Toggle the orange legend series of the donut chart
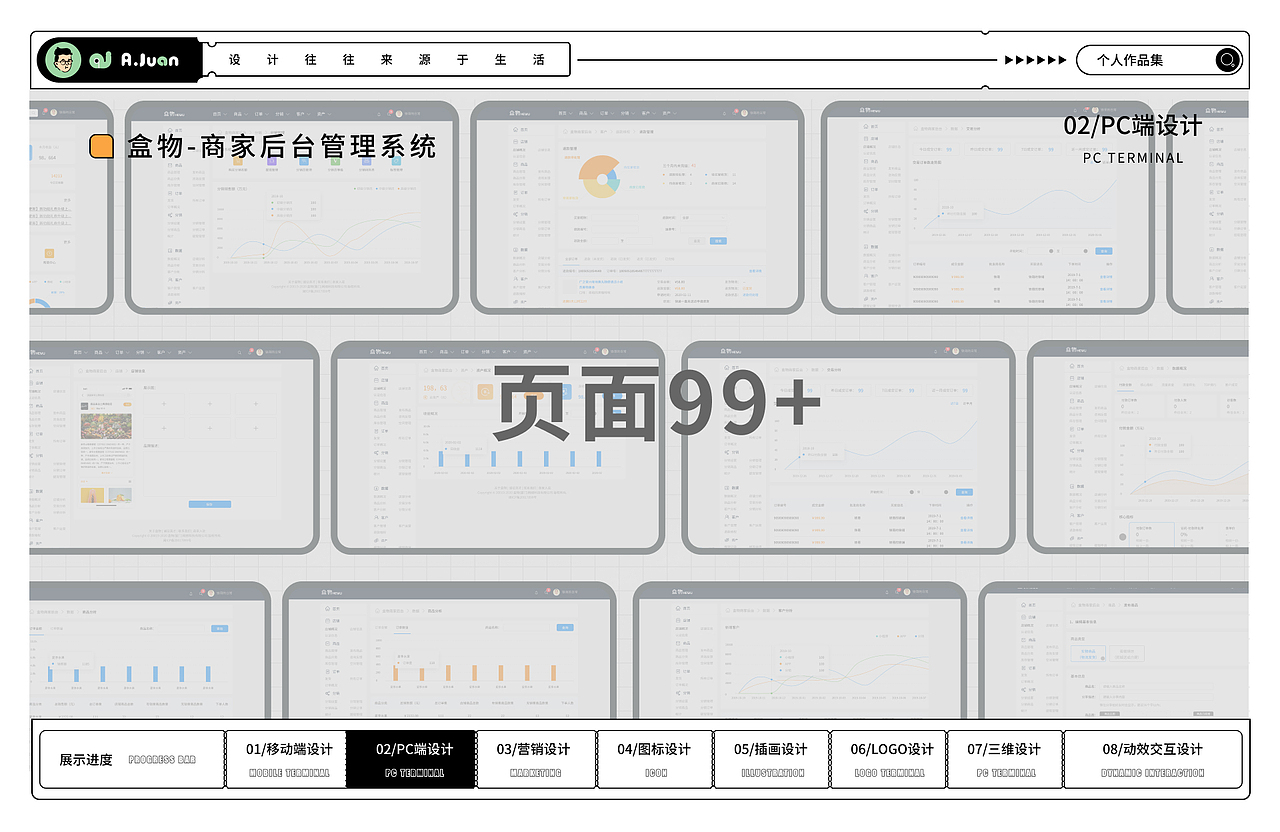This screenshot has height=832, width=1280. point(663,175)
